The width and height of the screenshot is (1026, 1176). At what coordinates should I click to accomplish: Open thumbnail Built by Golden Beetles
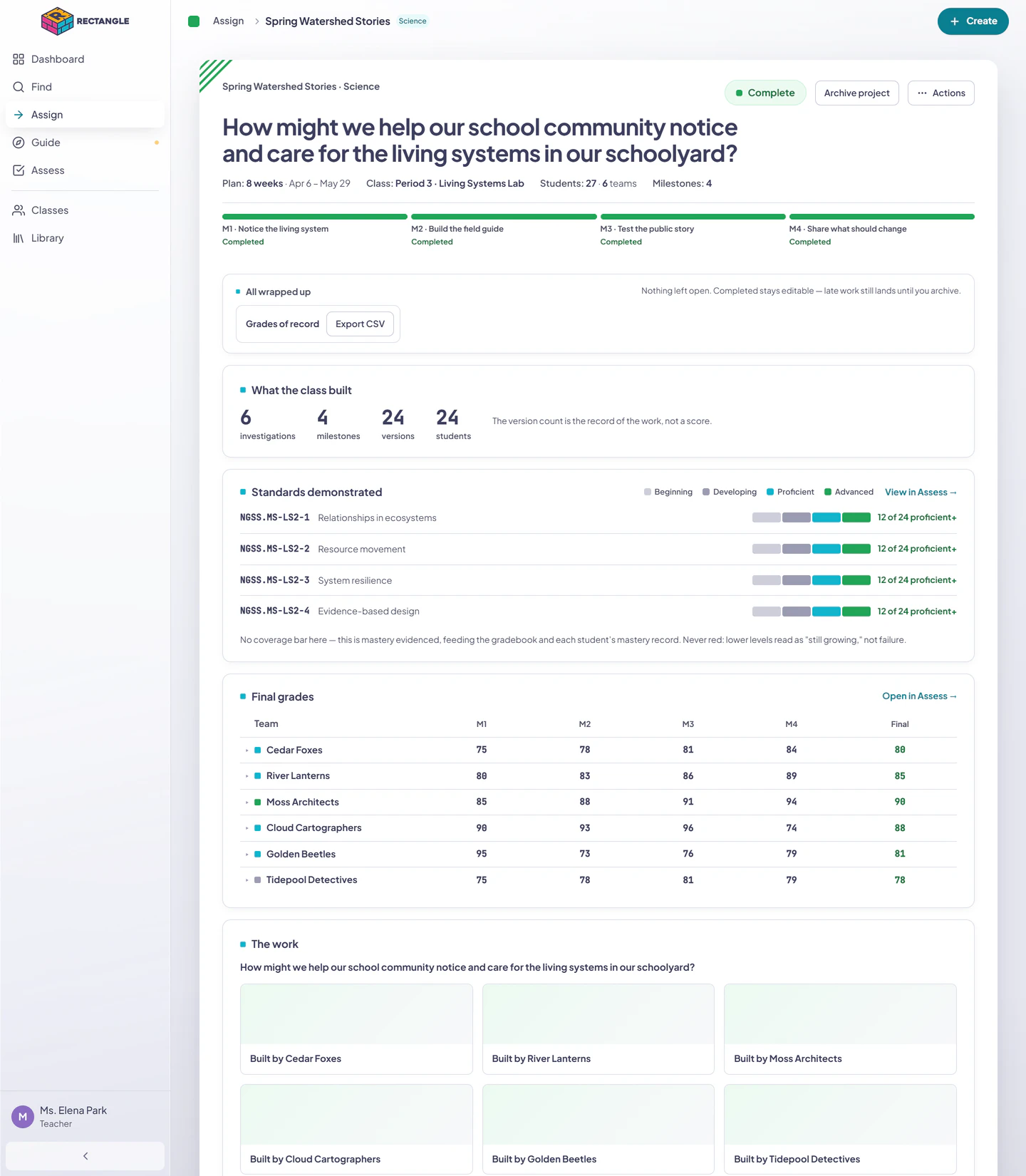click(x=598, y=1130)
